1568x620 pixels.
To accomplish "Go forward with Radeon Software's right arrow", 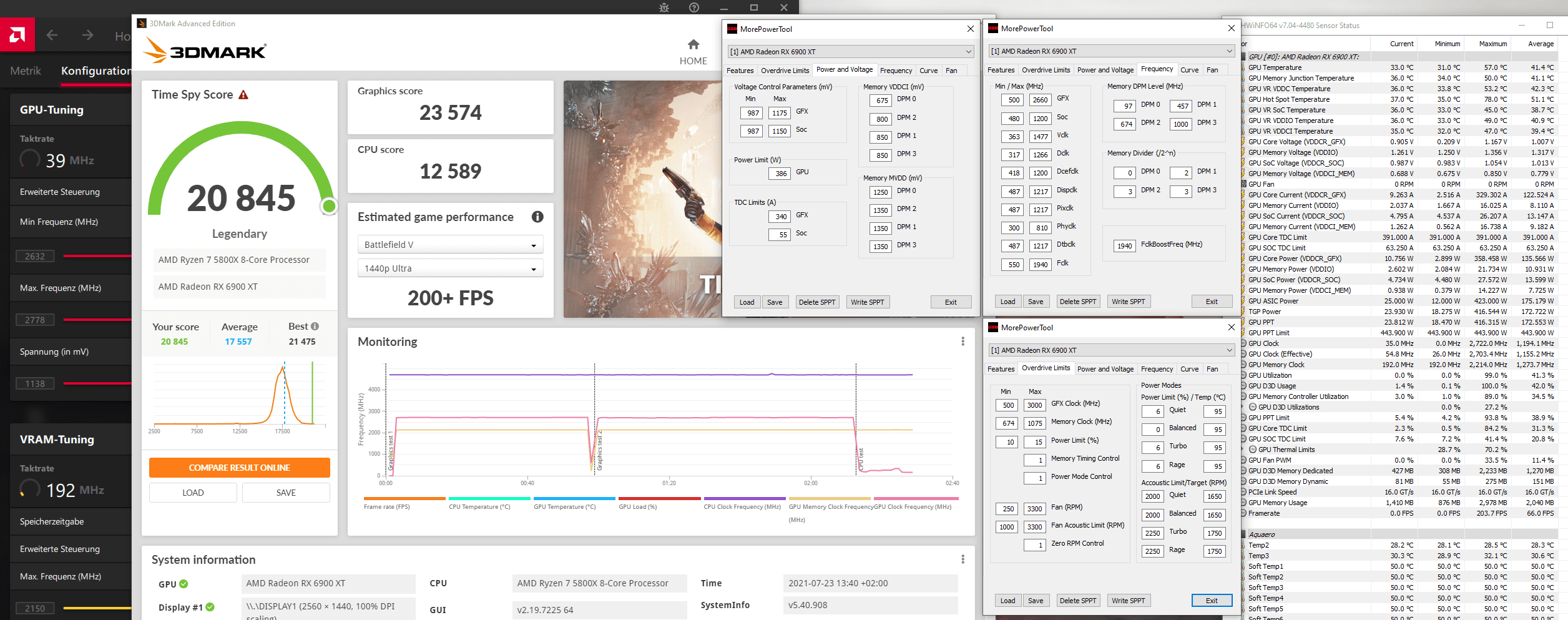I will 87,35.
